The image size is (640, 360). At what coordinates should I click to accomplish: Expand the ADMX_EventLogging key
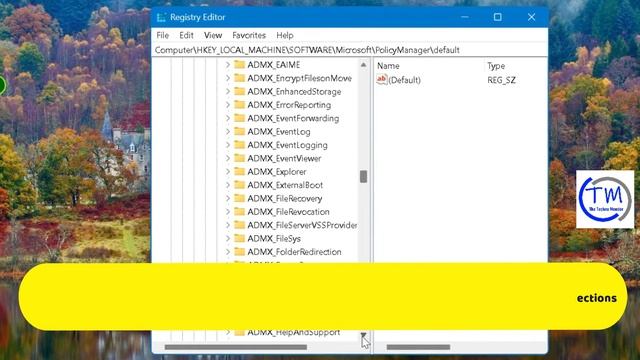228,145
